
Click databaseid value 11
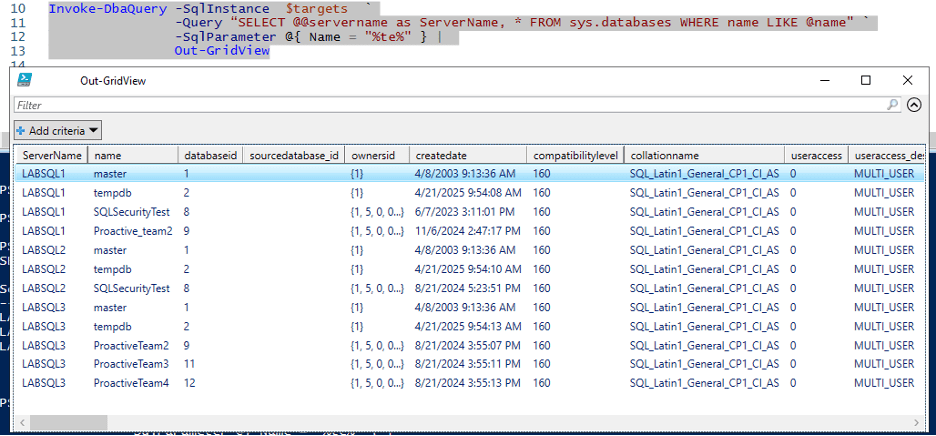189,364
